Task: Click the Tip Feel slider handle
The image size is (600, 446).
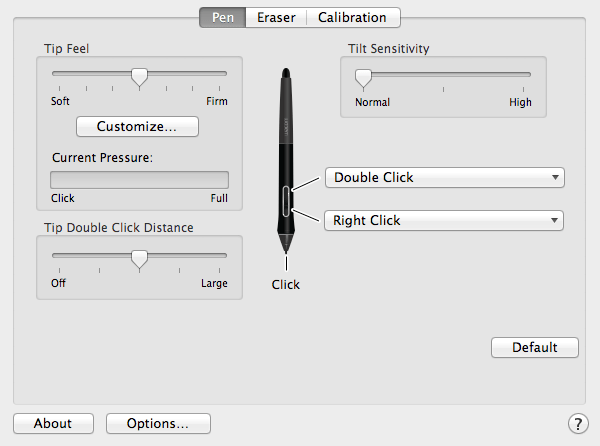Action: coord(139,77)
